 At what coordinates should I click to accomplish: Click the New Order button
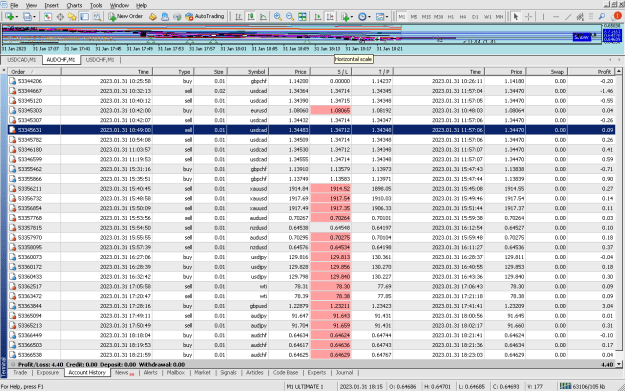click(125, 16)
